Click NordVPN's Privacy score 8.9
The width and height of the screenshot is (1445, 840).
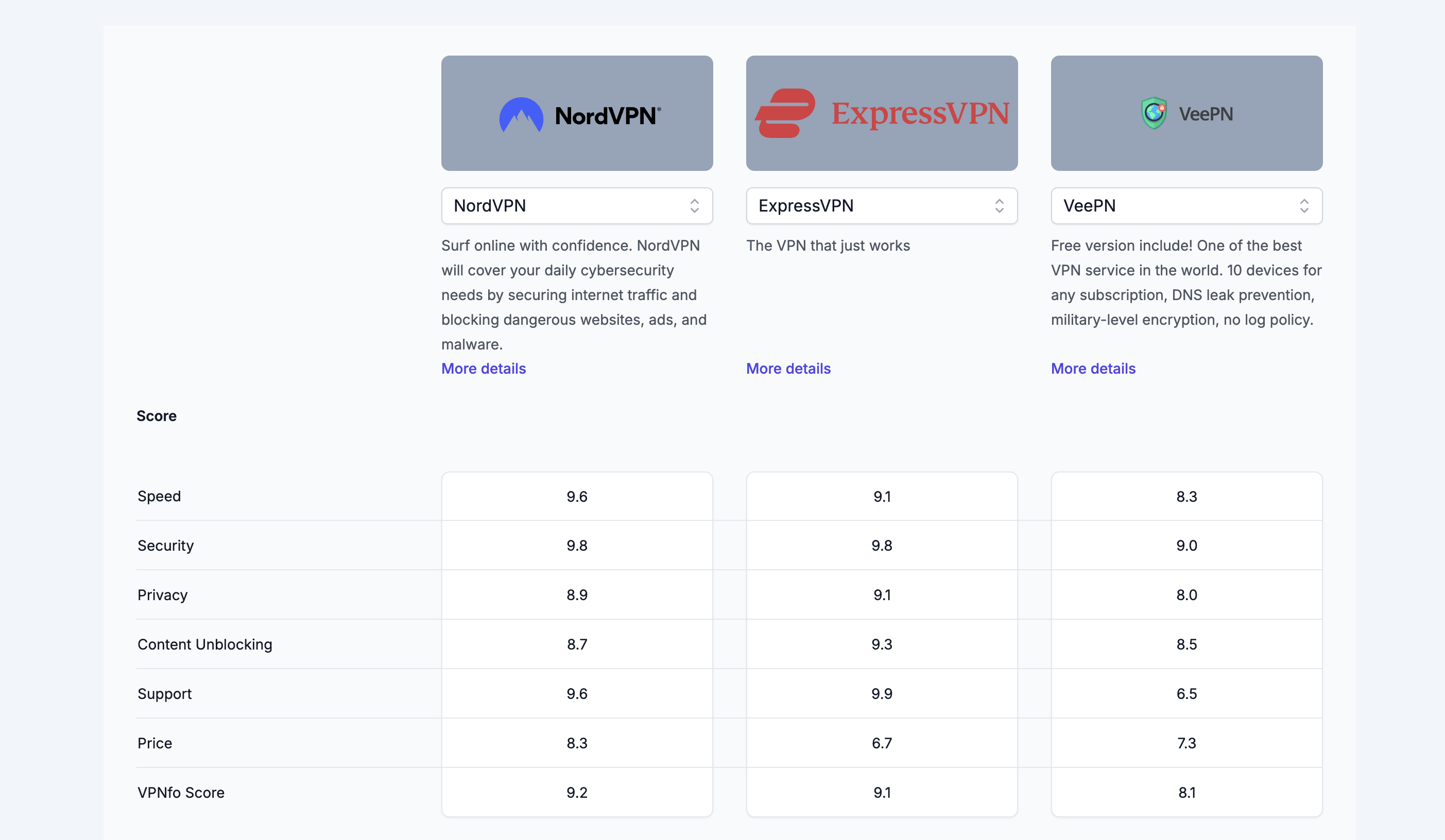(x=577, y=595)
